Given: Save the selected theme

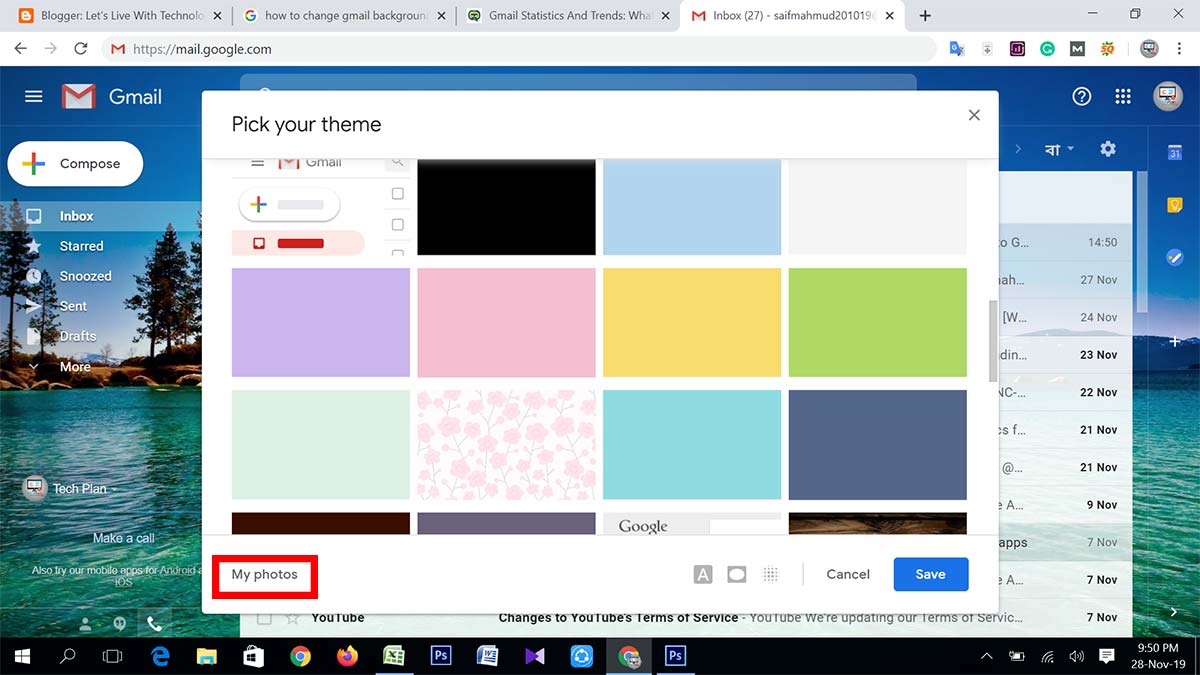Looking at the screenshot, I should pyautogui.click(x=930, y=574).
